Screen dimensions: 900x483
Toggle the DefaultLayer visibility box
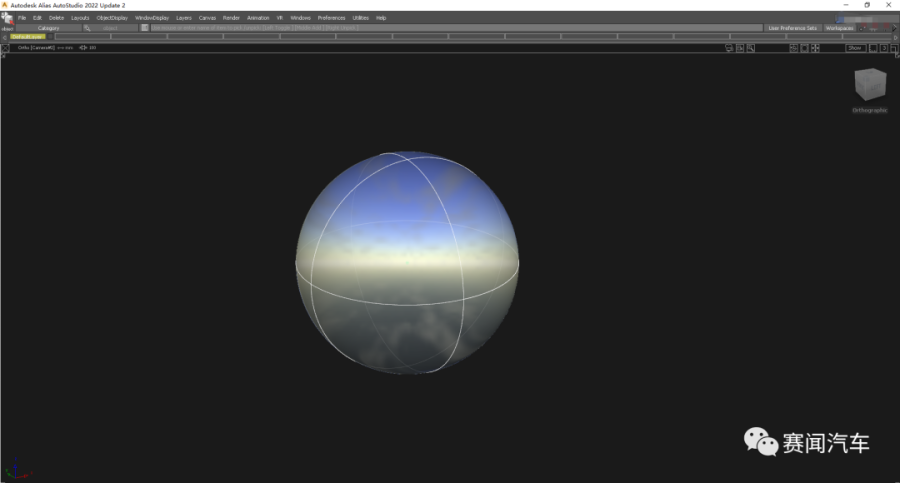[x=50, y=37]
